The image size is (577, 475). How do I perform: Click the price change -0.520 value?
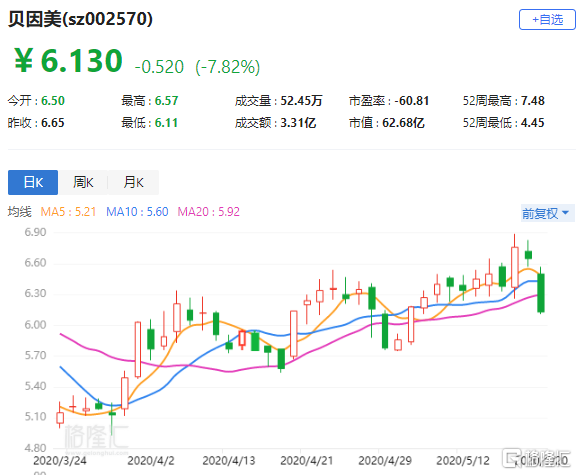(159, 67)
